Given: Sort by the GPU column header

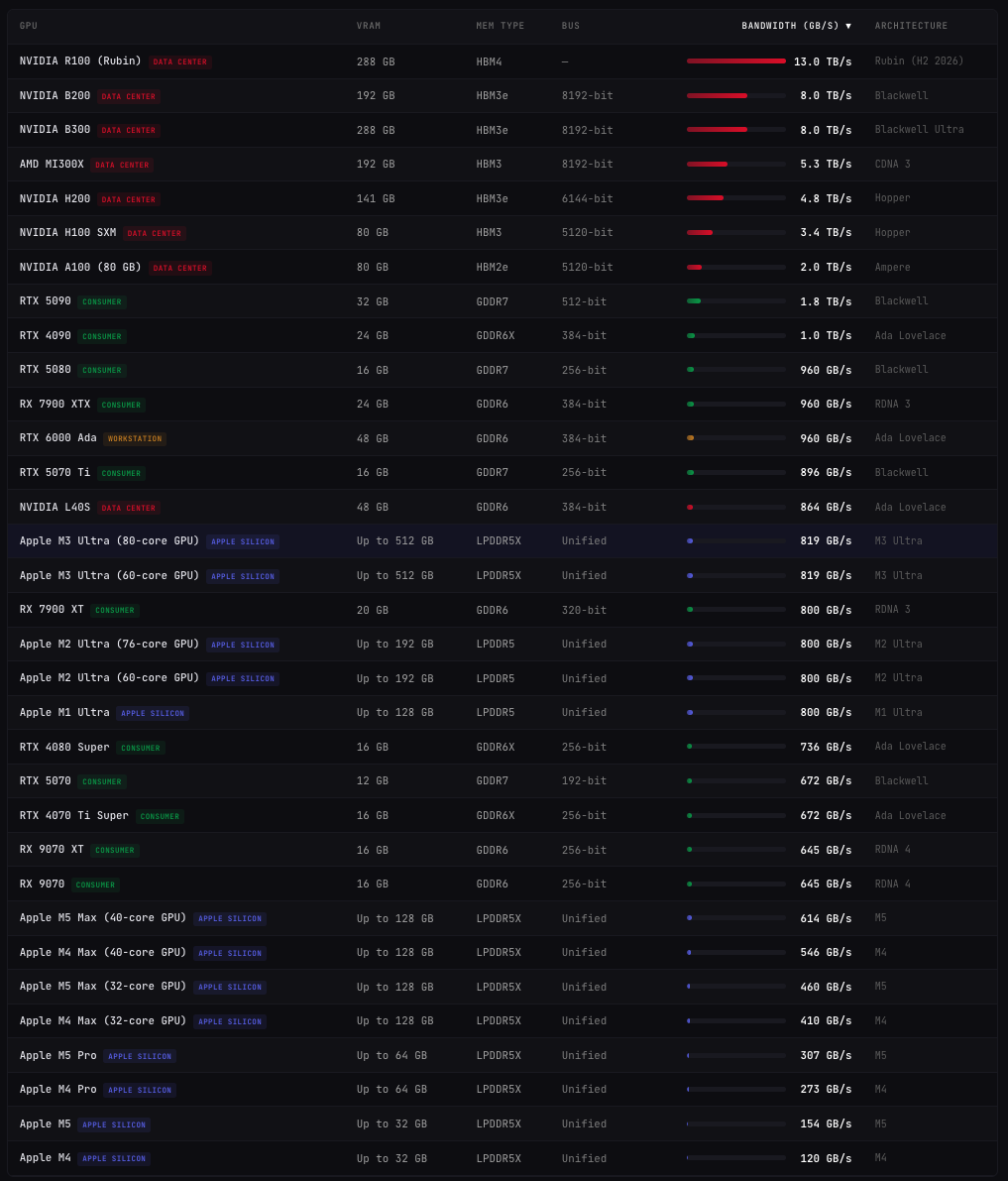Looking at the screenshot, I should pos(29,26).
